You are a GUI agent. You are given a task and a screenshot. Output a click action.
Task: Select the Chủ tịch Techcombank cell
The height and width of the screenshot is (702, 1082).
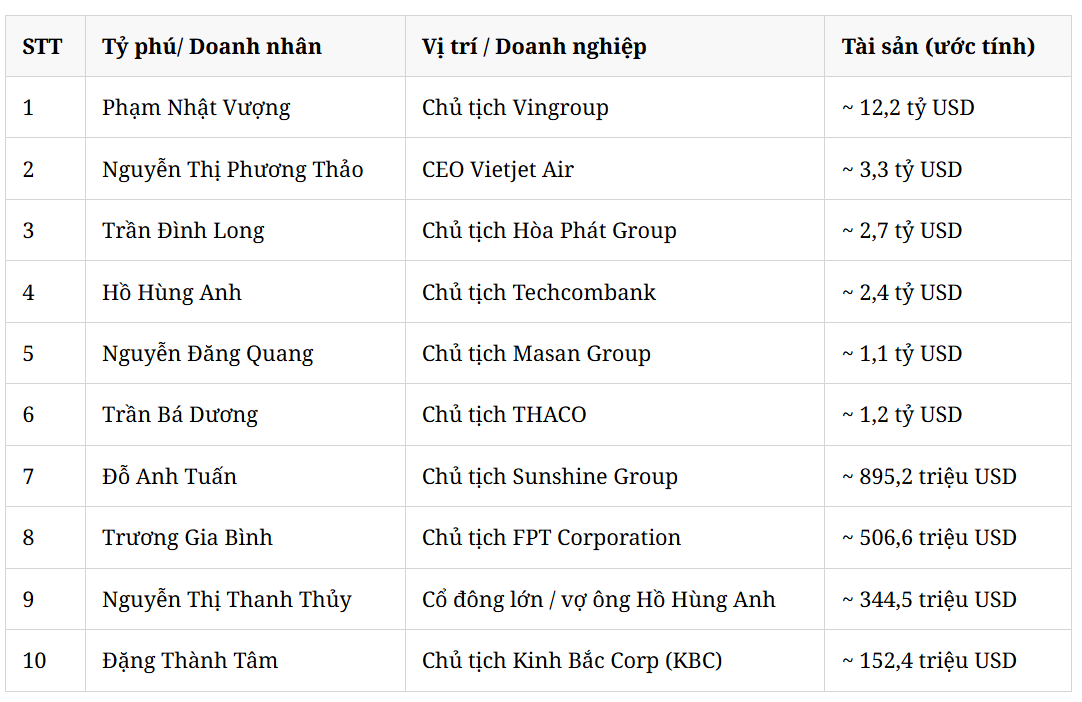coord(615,292)
